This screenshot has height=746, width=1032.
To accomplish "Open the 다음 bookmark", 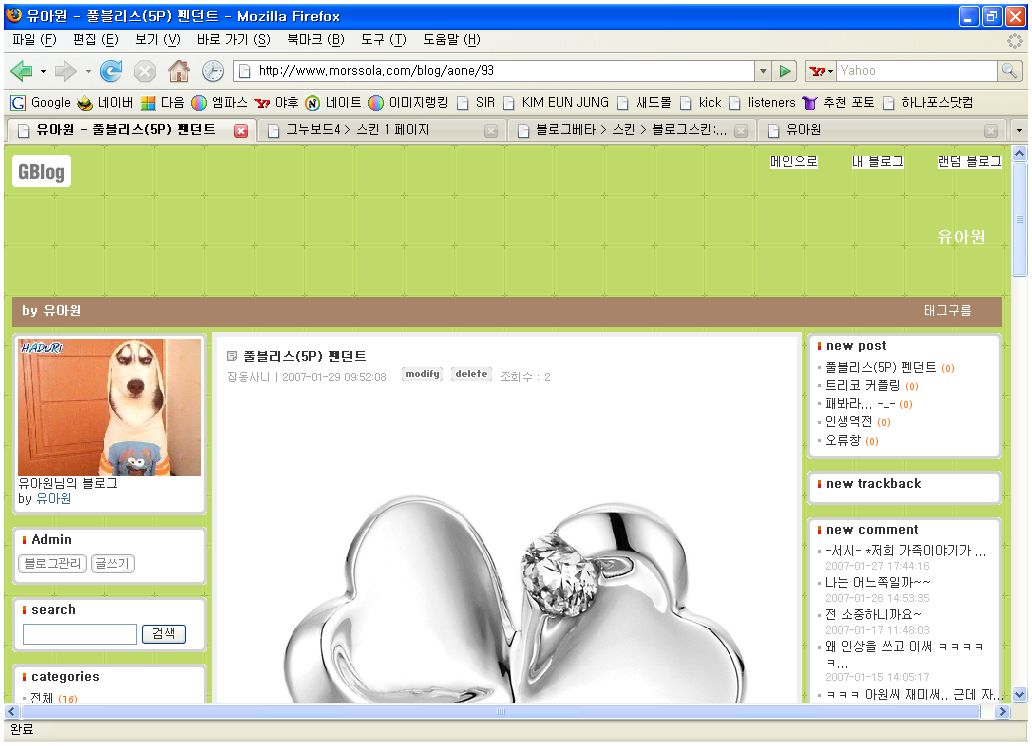I will pyautogui.click(x=163, y=103).
